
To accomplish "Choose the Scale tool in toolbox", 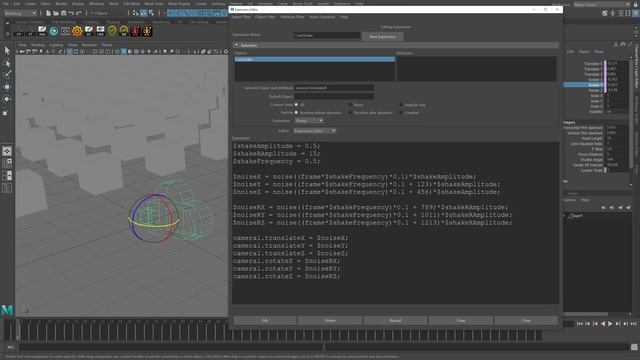I will [6, 113].
